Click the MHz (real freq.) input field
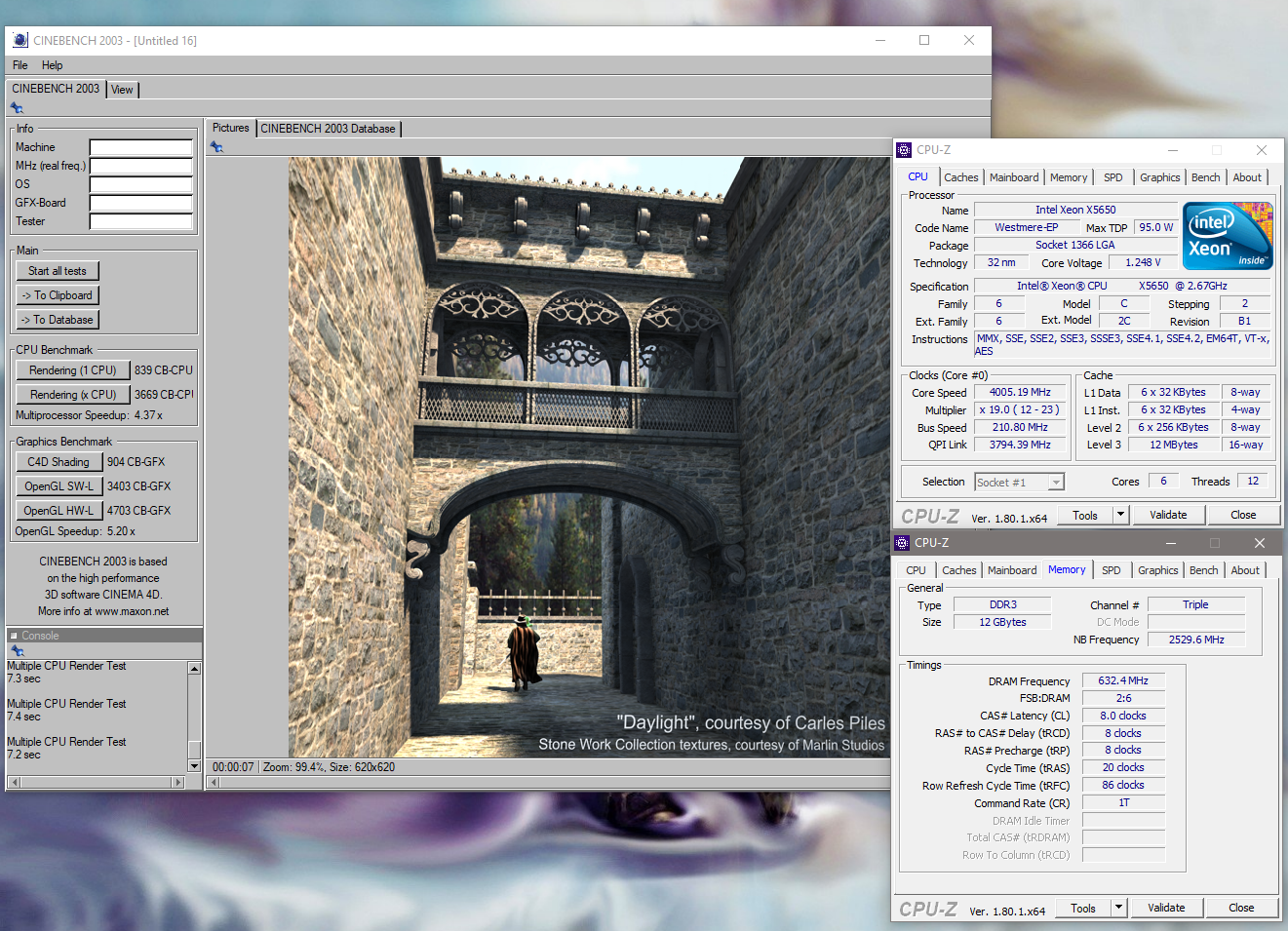 (141, 166)
